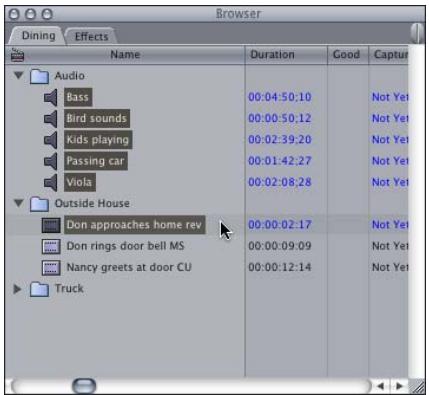Select the Passing car clip name
Screen dimensions: 429x395
pyautogui.click(x=96, y=161)
